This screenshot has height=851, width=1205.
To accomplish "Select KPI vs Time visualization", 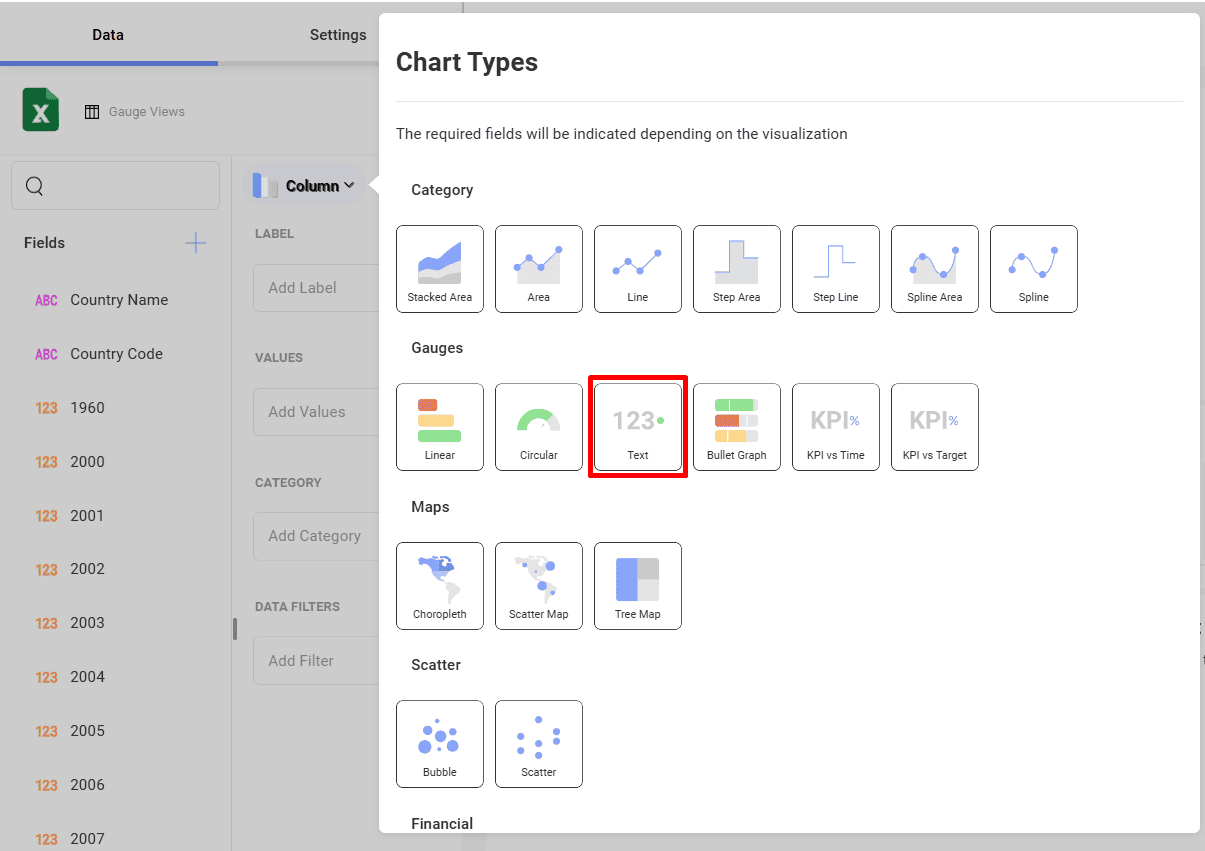I will click(x=836, y=427).
